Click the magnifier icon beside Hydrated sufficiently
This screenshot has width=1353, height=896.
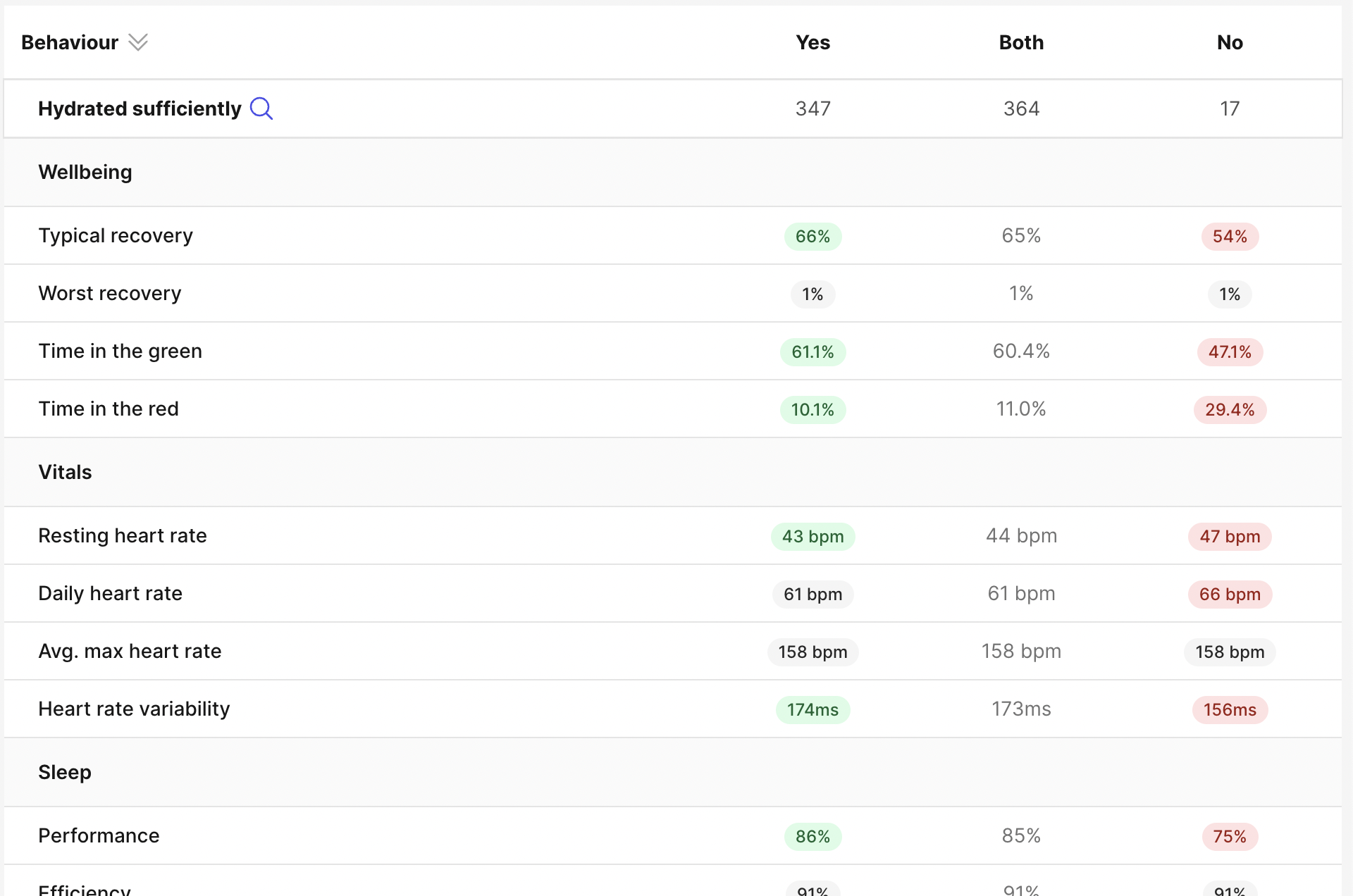coord(261,108)
